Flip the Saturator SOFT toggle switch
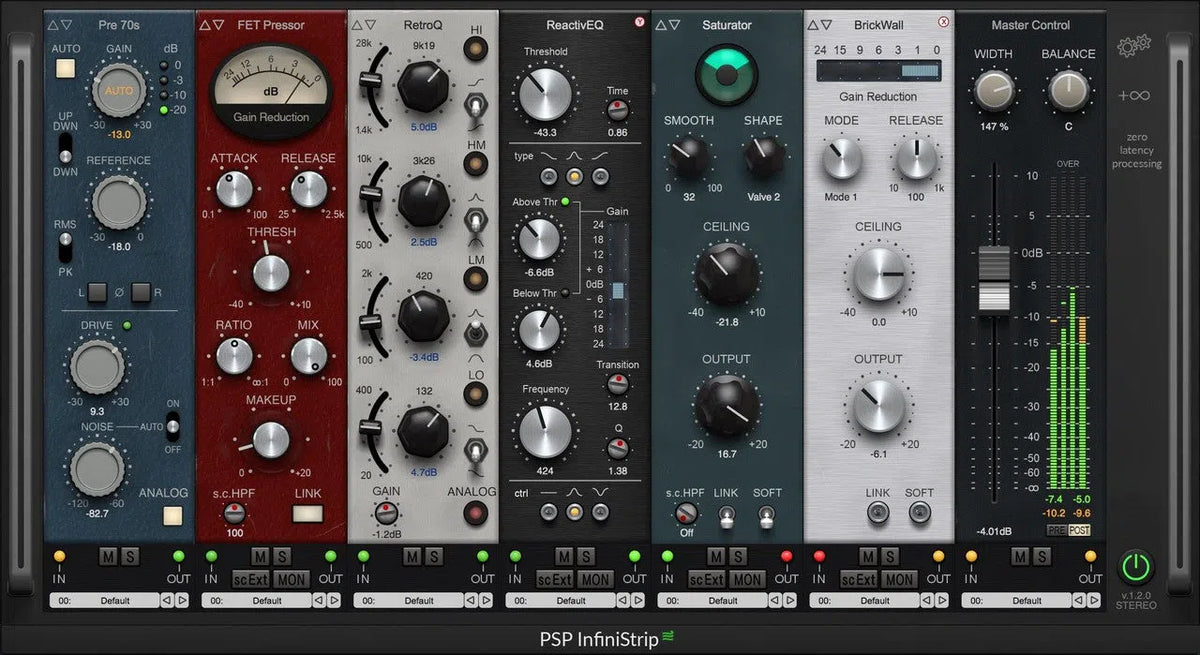 (x=767, y=516)
